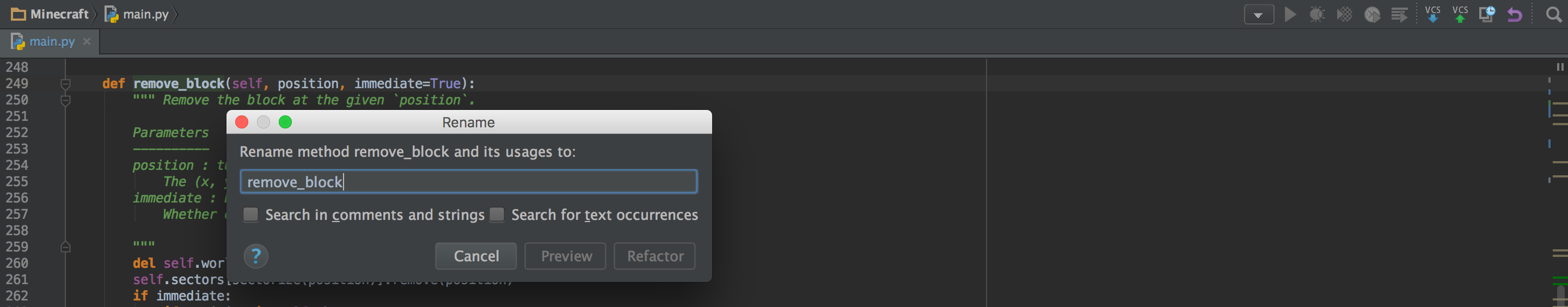Open the run configuration dropdown
This screenshot has width=1568, height=307.
click(x=1259, y=15)
